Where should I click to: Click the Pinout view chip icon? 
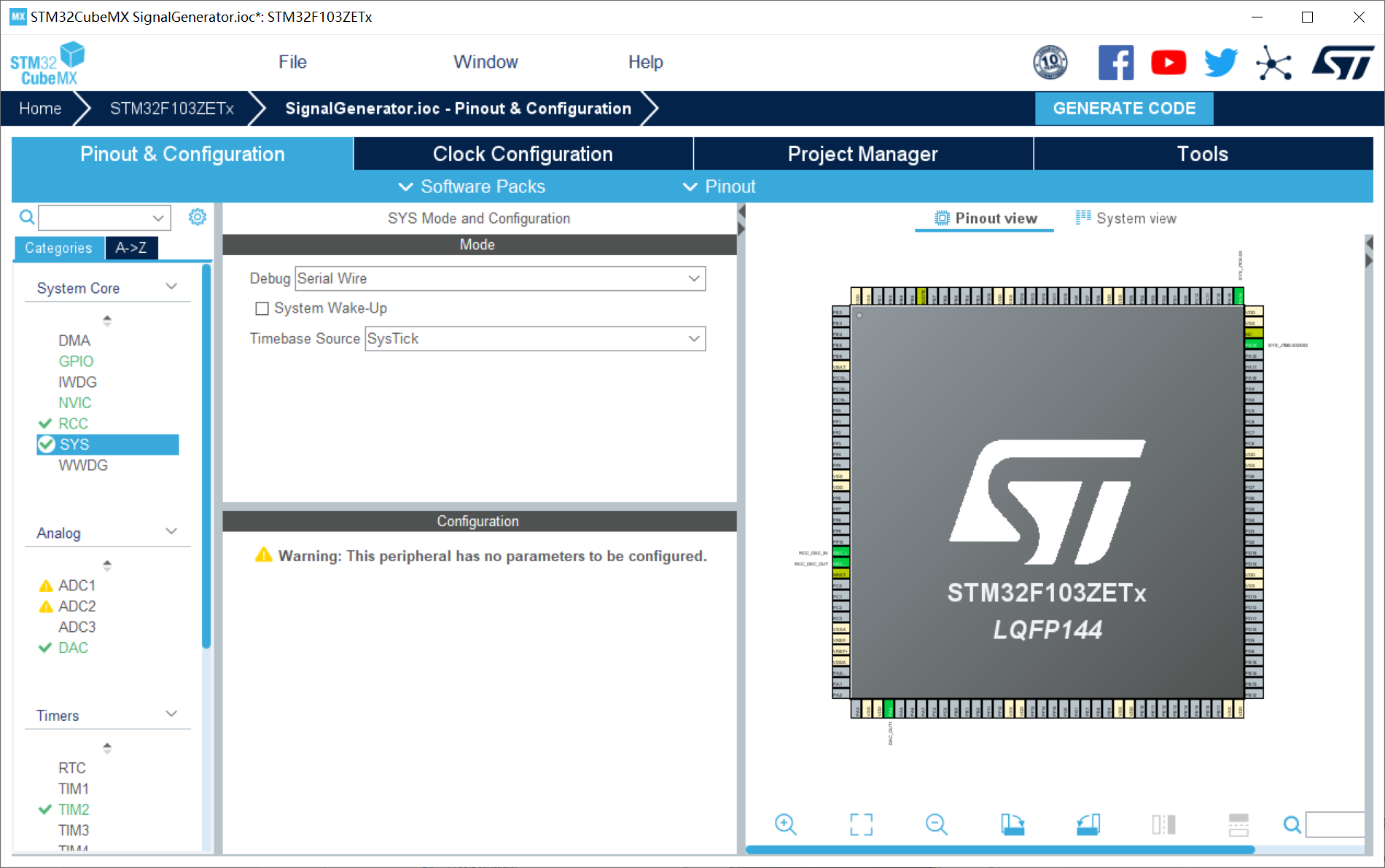(943, 218)
